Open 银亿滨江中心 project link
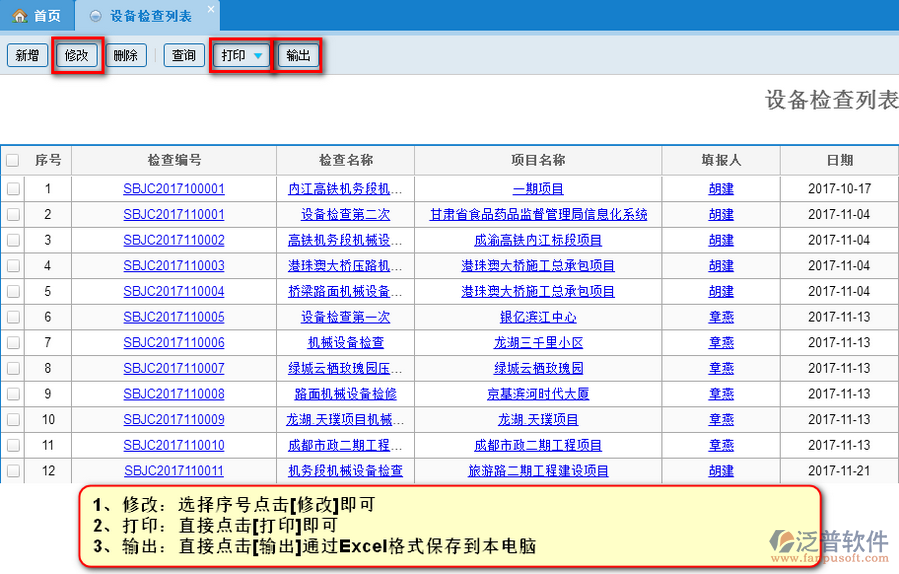The width and height of the screenshot is (899, 574). click(538, 317)
